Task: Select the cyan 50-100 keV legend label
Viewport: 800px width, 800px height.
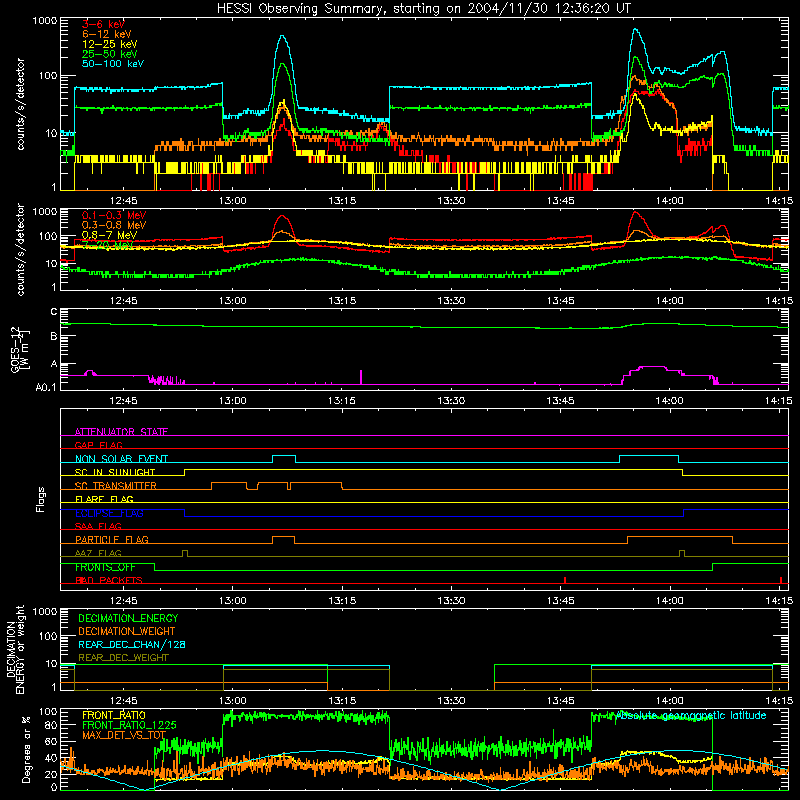Action: click(x=113, y=64)
